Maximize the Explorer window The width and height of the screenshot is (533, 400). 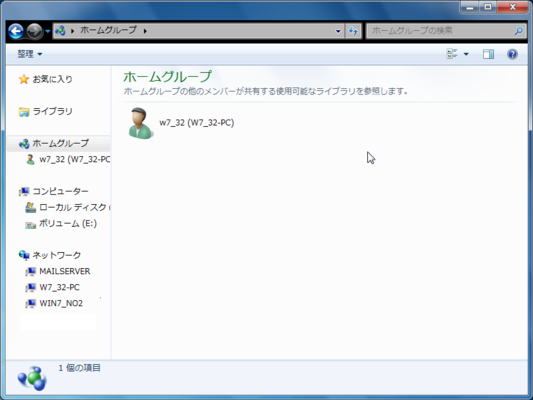(488, 7)
